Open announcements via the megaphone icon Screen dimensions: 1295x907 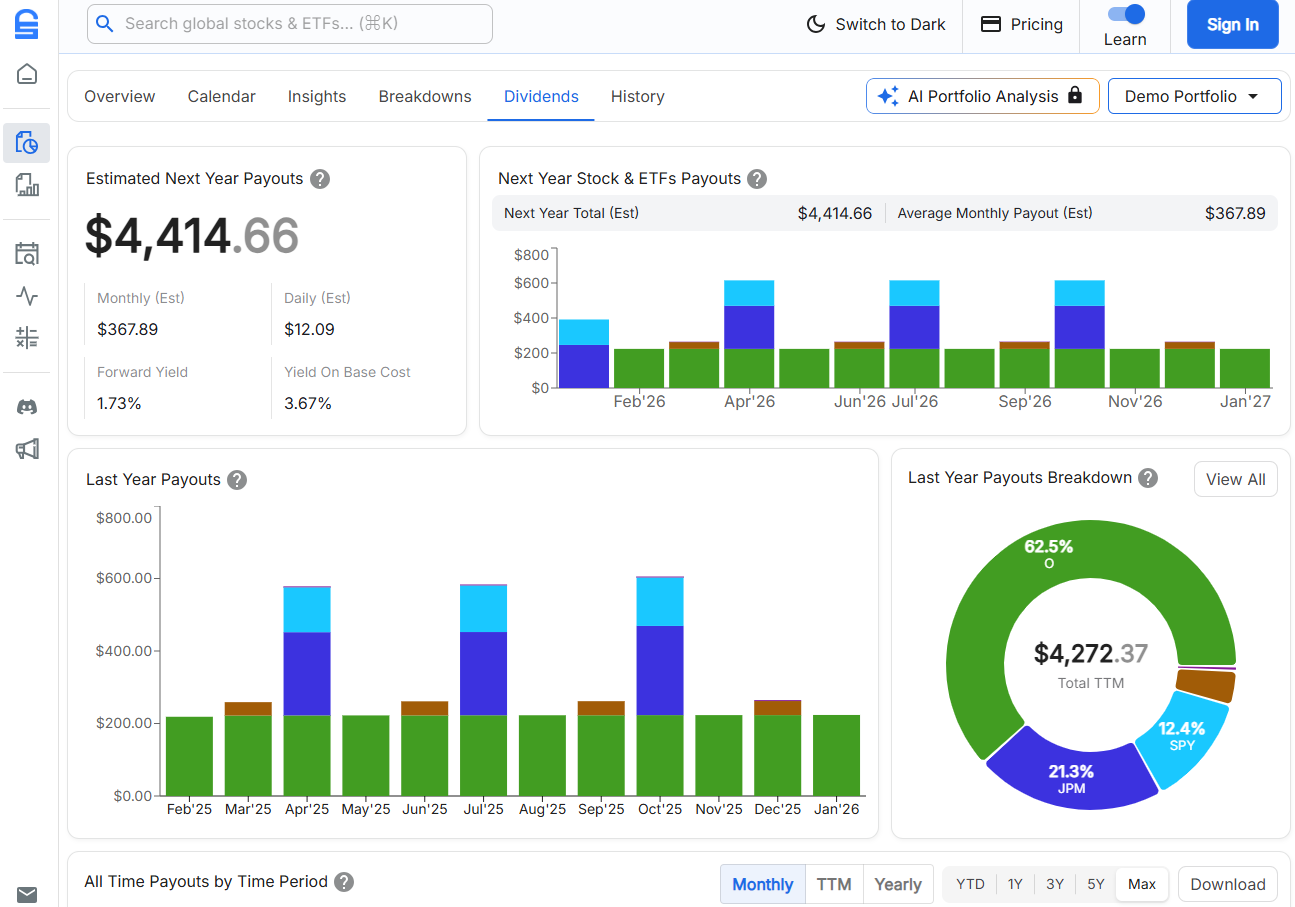[26, 448]
